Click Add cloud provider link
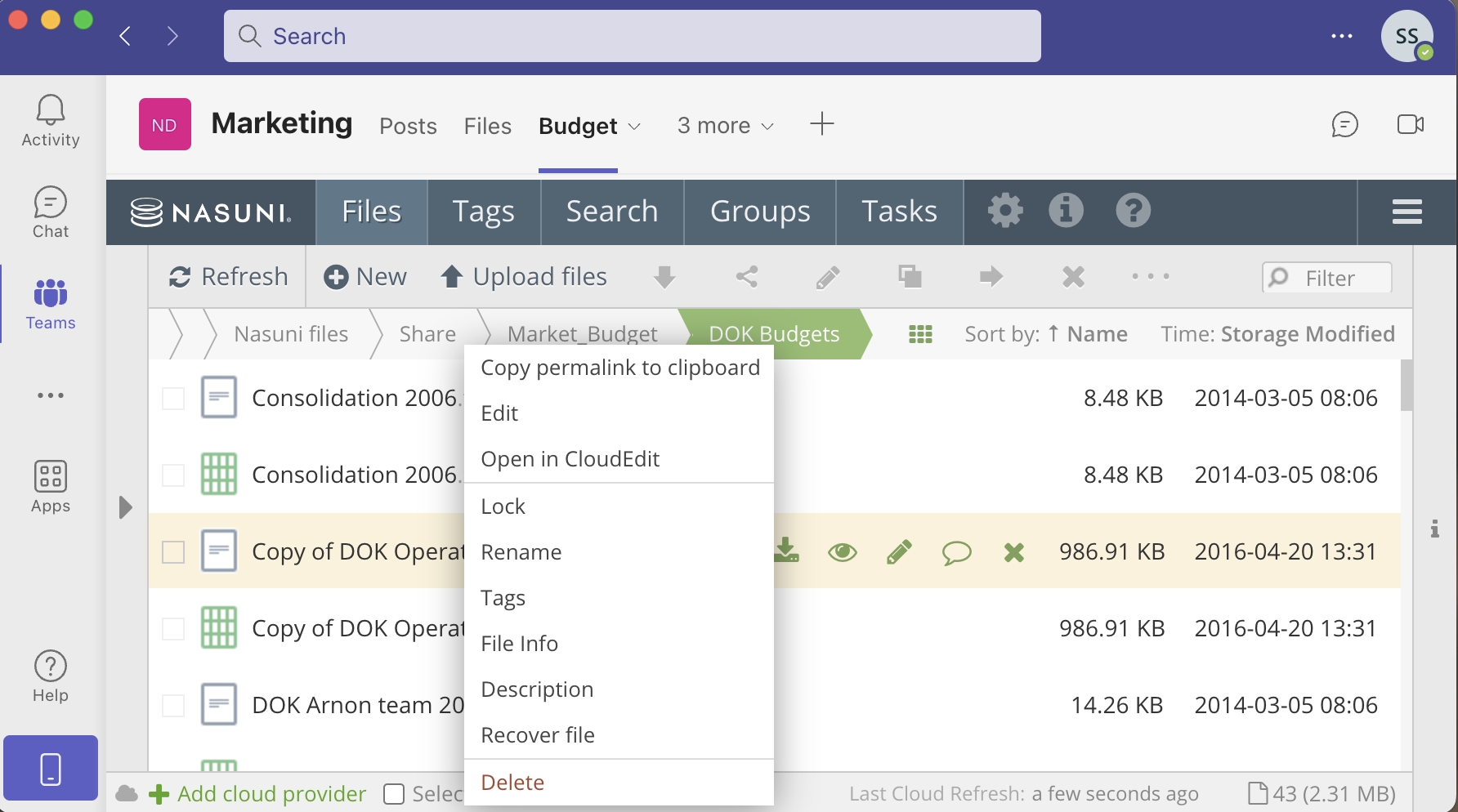 271,794
